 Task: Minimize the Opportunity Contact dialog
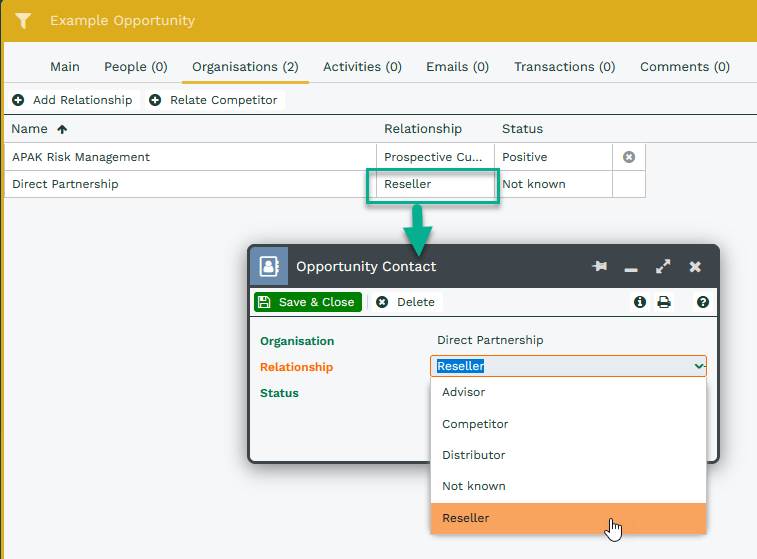tap(631, 269)
